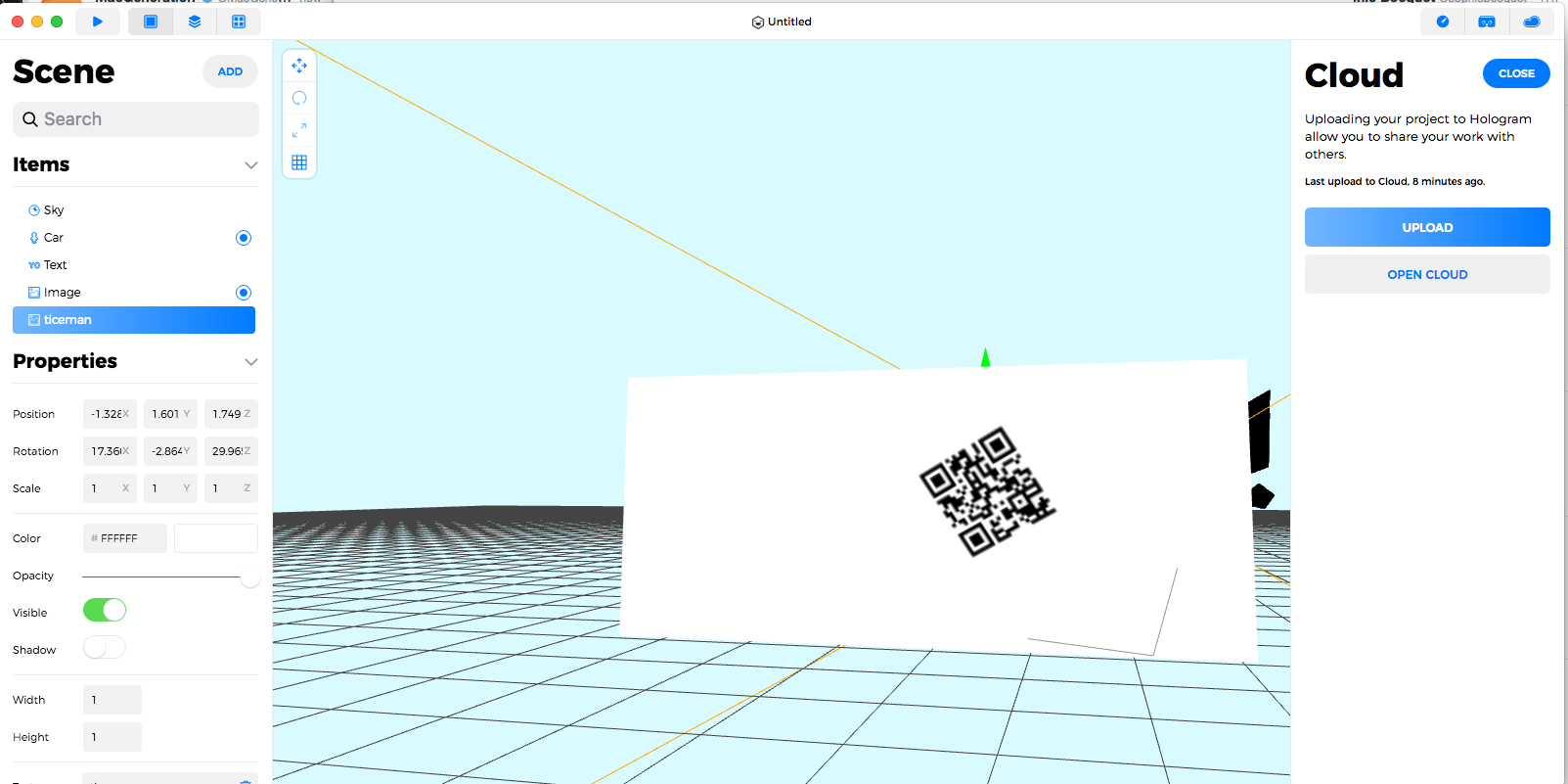Click the 'Last upload to Cloud' status text
The height and width of the screenshot is (784, 1568).
coord(1395,182)
